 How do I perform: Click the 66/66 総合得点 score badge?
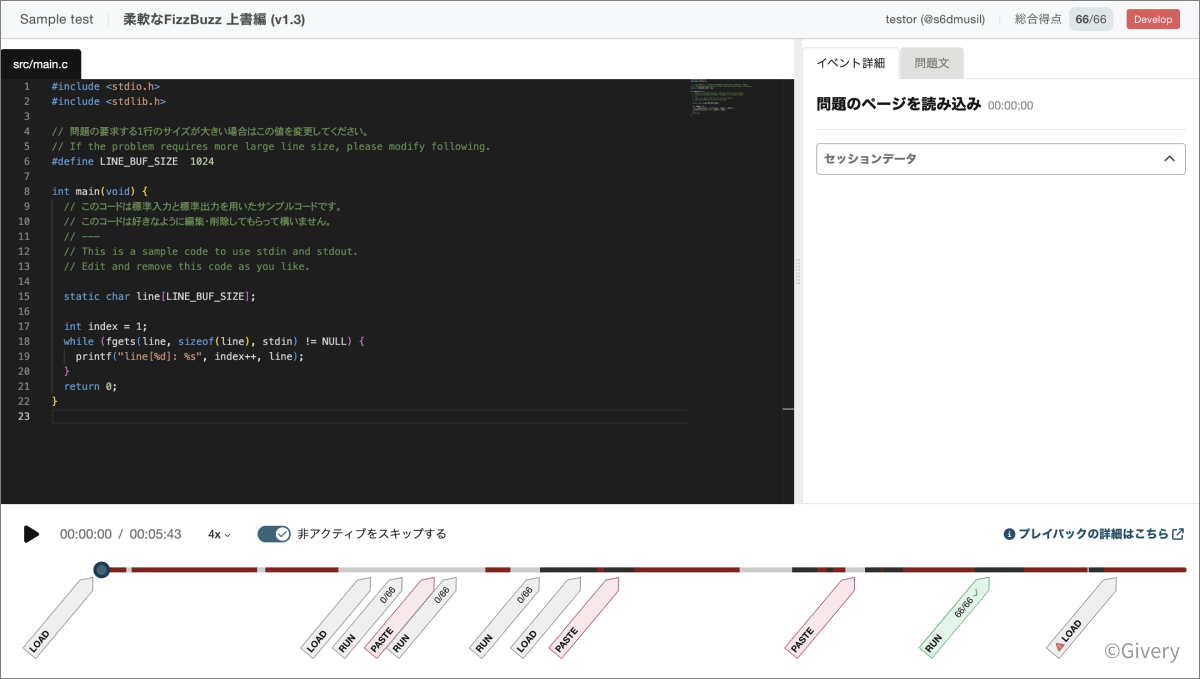[1090, 18]
